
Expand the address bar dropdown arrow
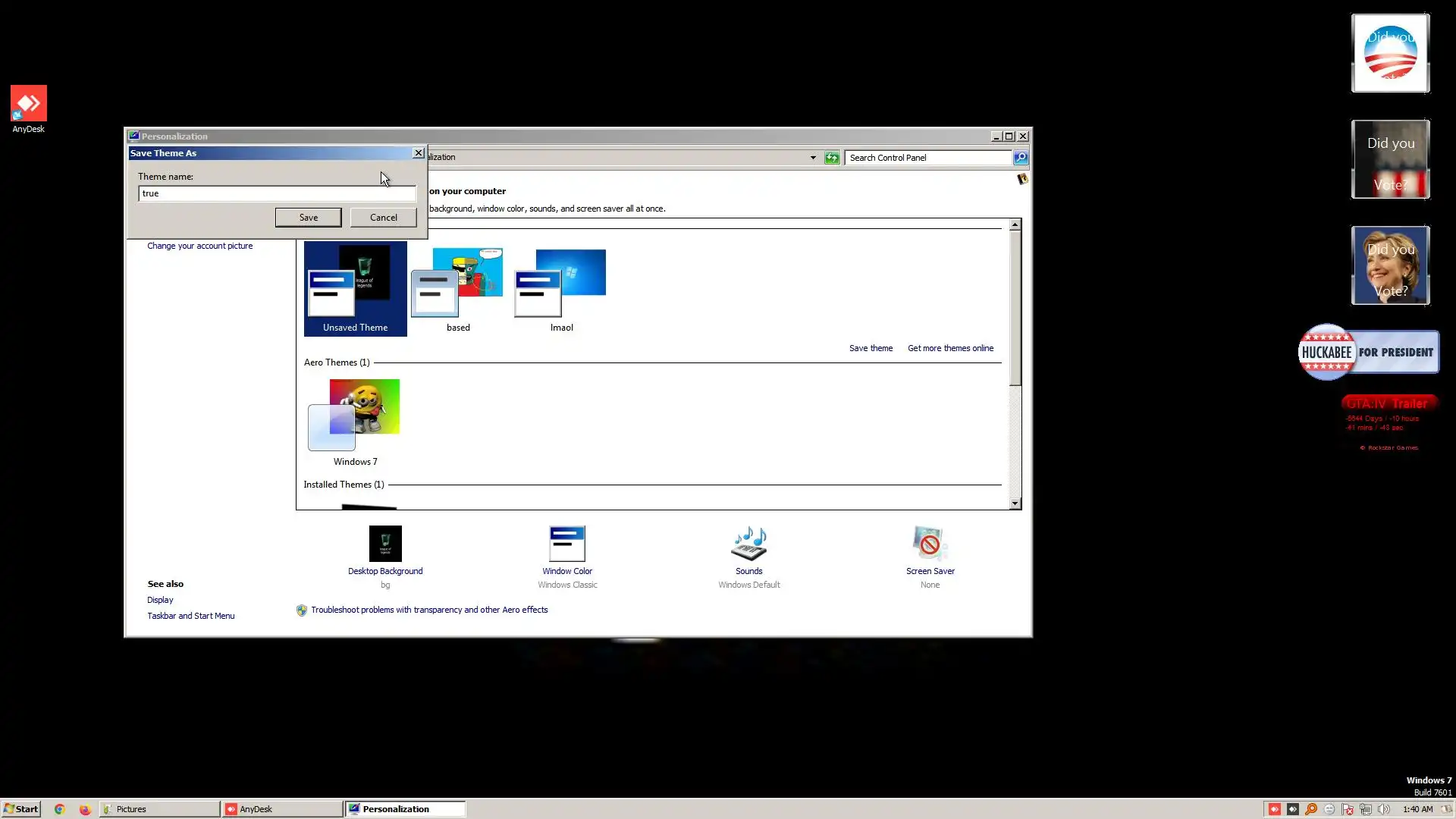click(813, 158)
